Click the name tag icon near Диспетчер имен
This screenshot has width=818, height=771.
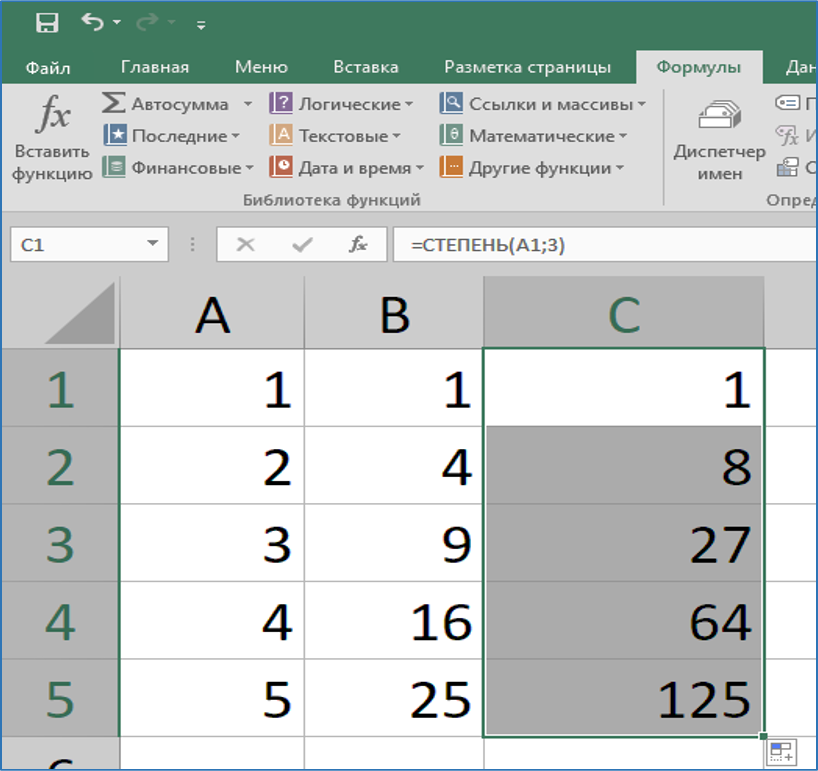[x=787, y=102]
